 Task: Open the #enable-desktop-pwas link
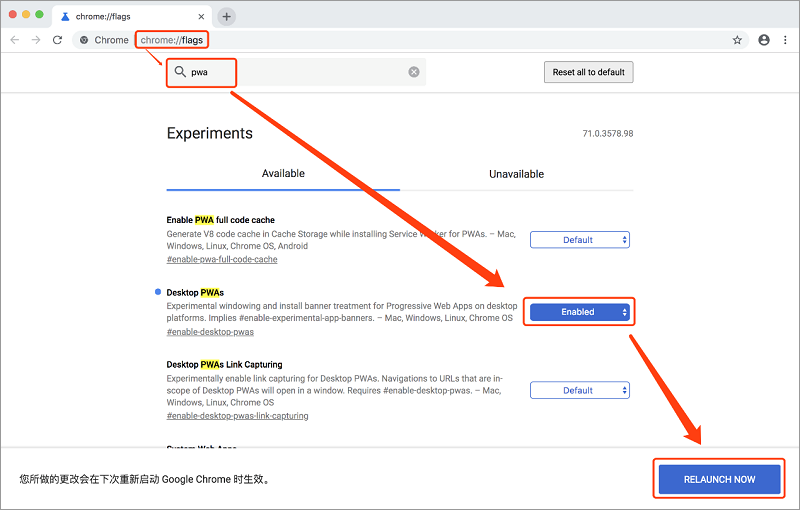coord(210,332)
